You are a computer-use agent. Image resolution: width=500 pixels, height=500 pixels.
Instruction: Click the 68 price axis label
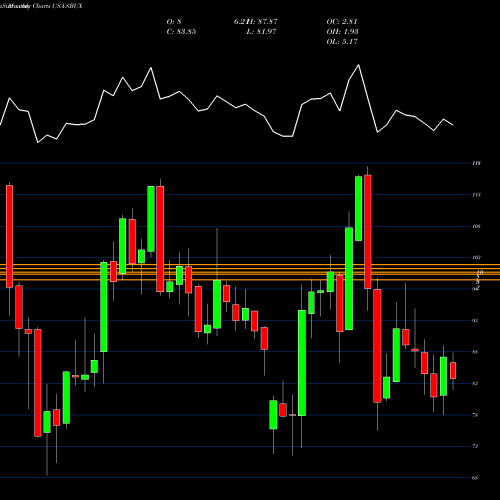tap(475, 478)
